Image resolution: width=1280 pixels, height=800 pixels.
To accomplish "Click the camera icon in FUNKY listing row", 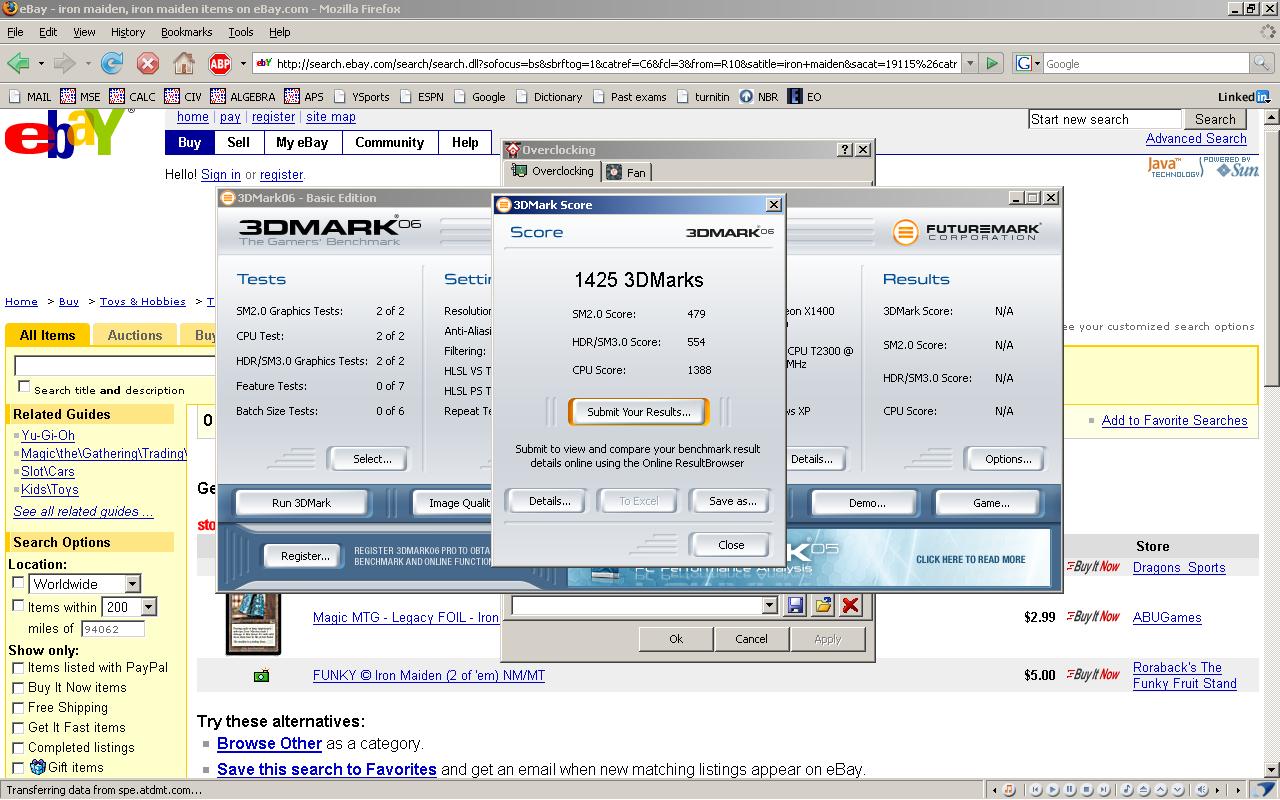I will pos(261,676).
